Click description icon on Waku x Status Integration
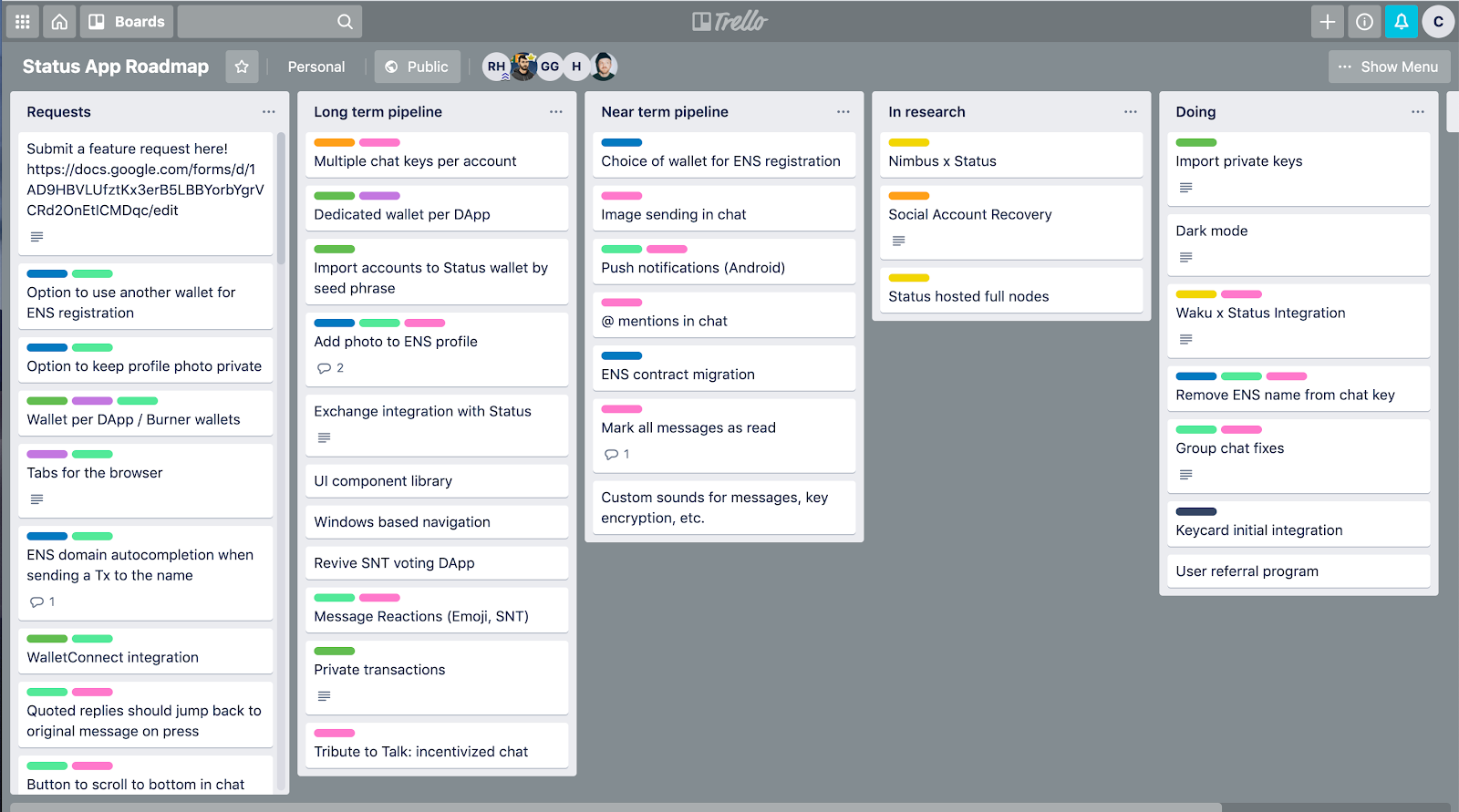The width and height of the screenshot is (1459, 812). point(1185,339)
